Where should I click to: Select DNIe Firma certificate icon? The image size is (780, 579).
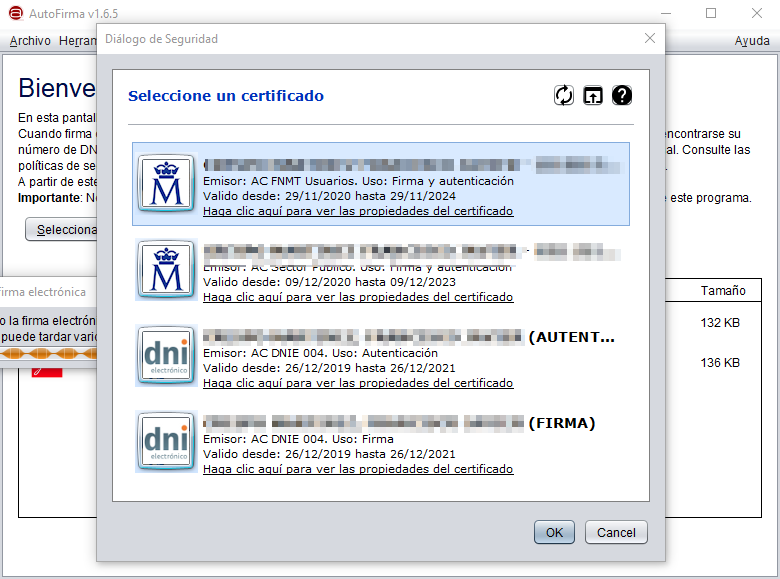(166, 441)
